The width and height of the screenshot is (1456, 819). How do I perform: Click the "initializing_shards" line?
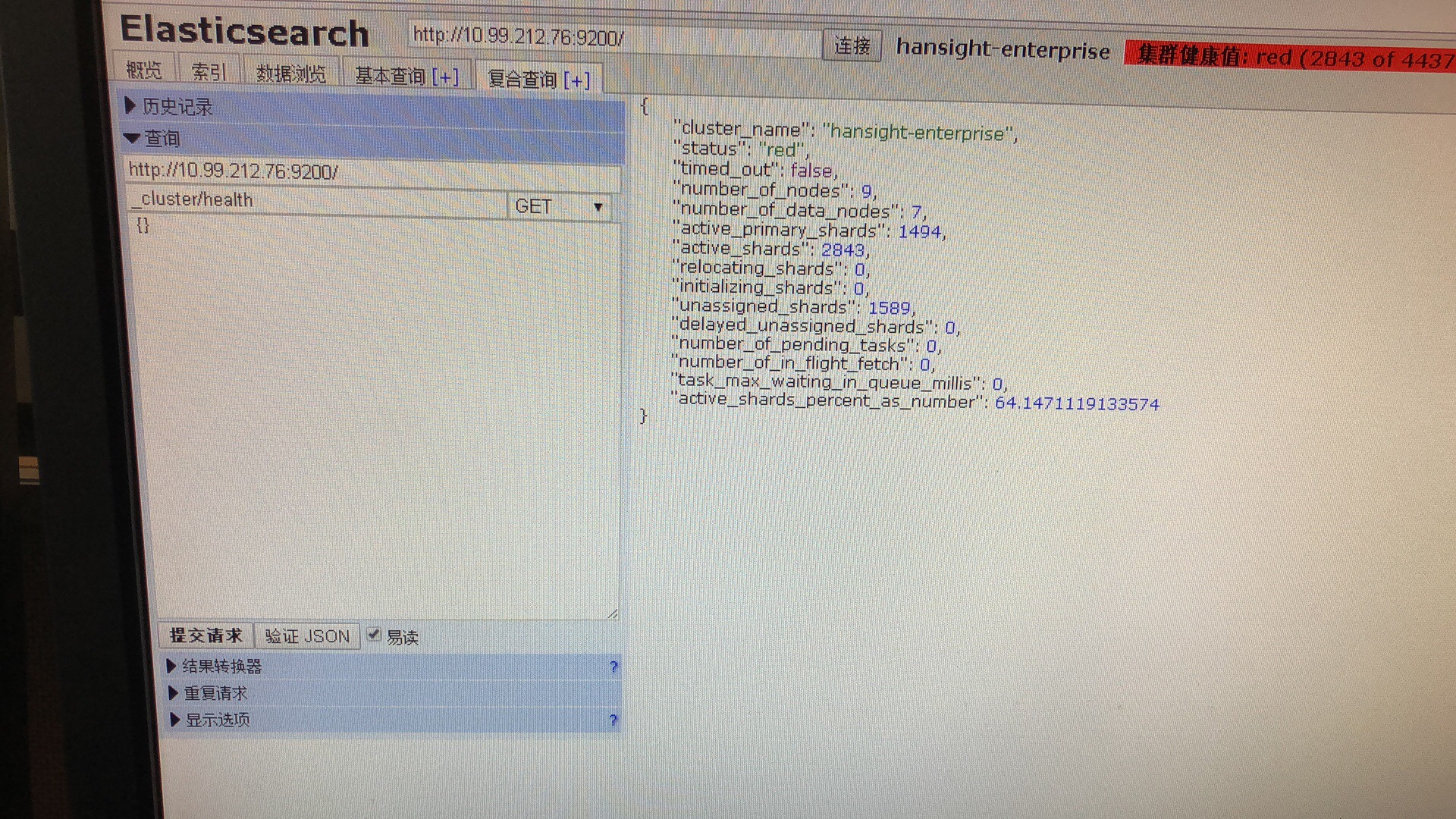(x=770, y=288)
